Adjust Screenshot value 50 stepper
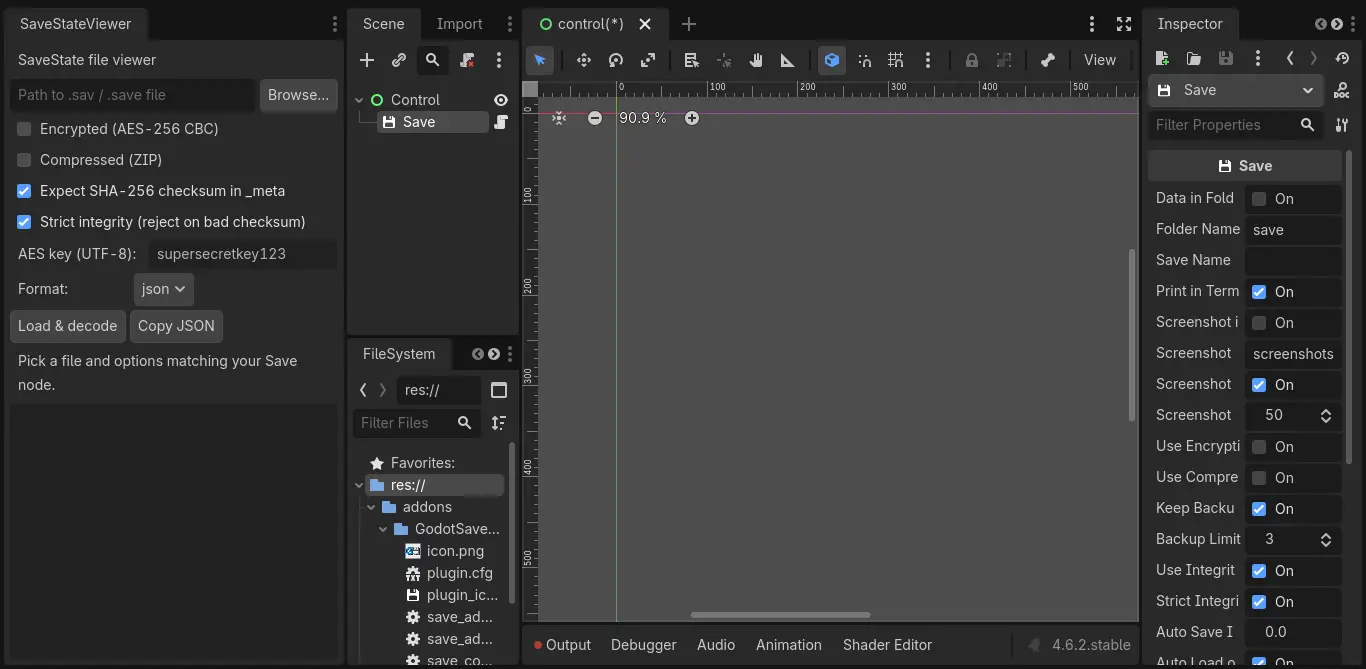1366x669 pixels. click(1326, 415)
